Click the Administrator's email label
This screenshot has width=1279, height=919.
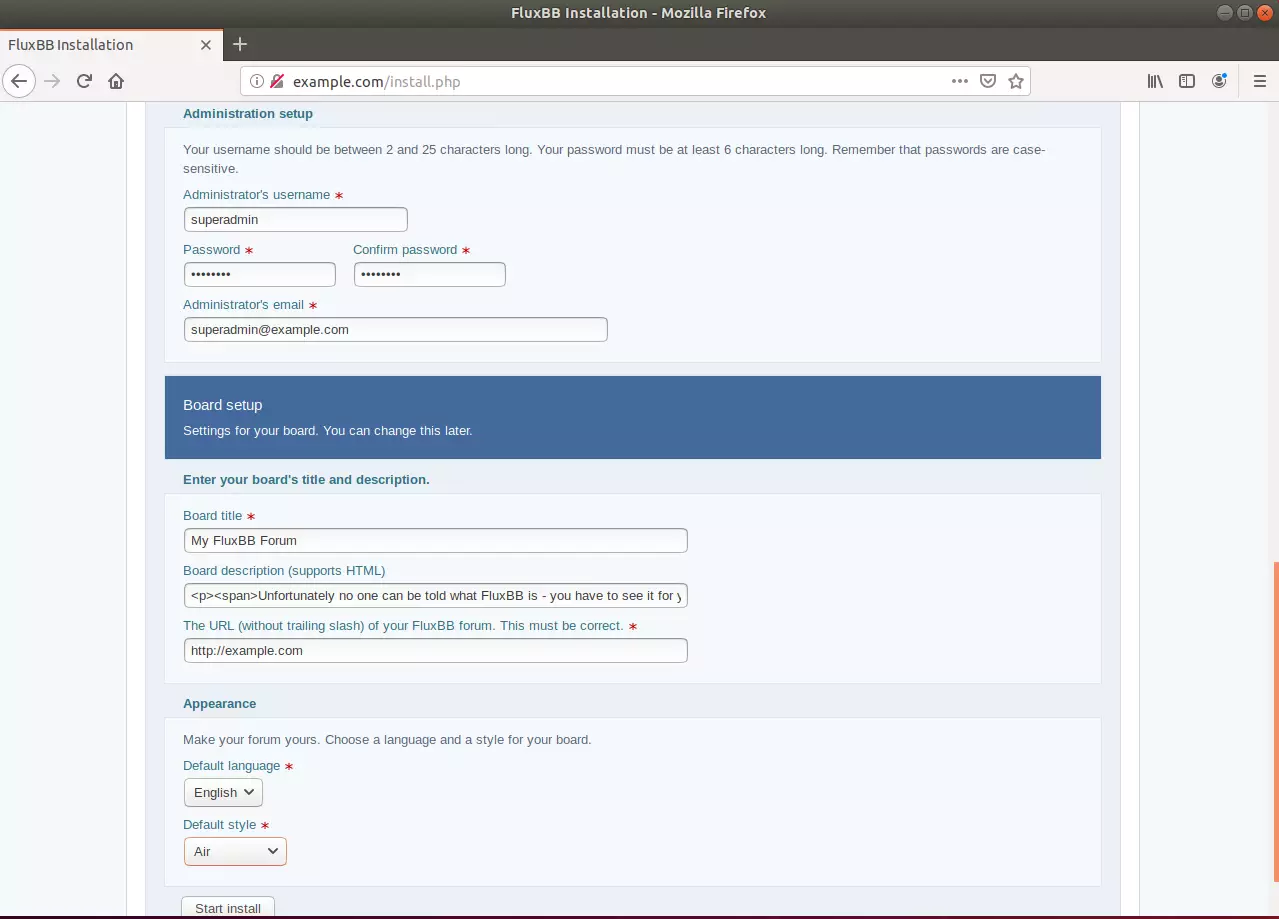[243, 304]
